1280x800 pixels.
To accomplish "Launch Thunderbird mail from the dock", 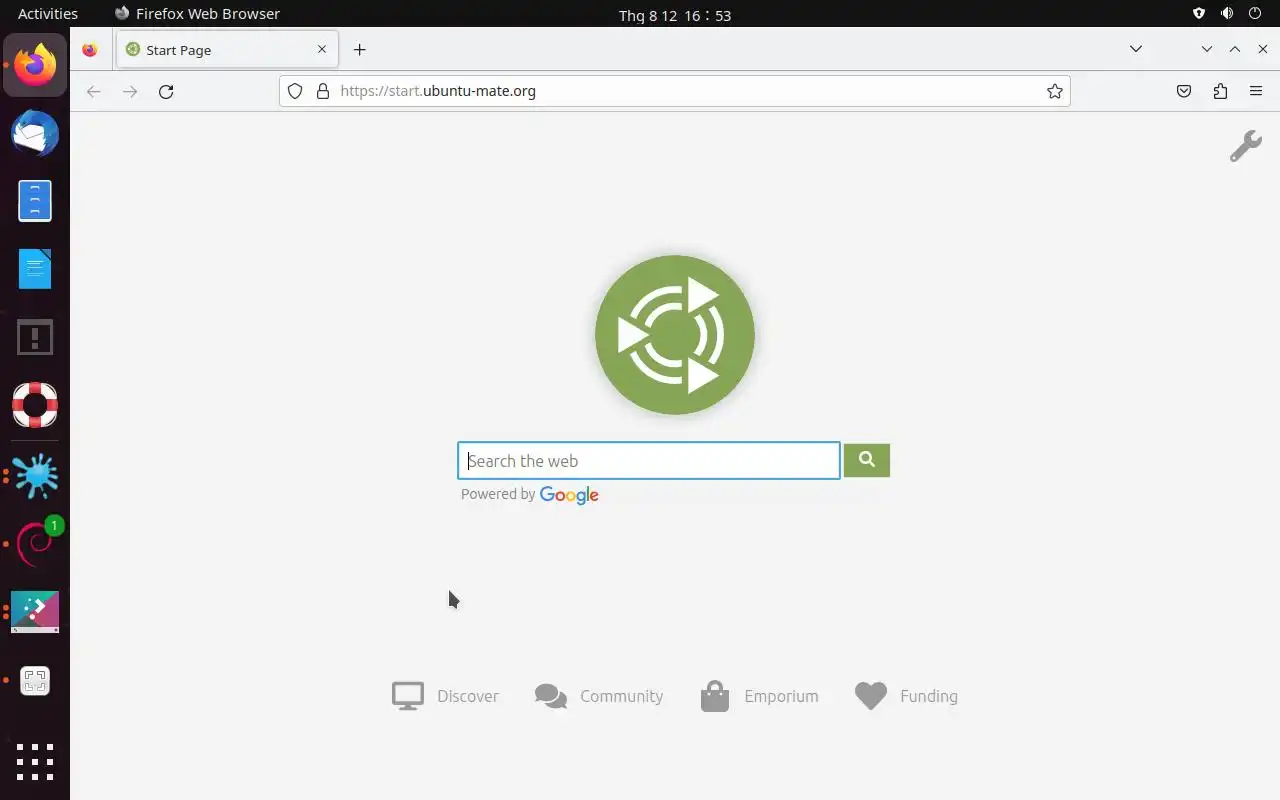I will 35,134.
